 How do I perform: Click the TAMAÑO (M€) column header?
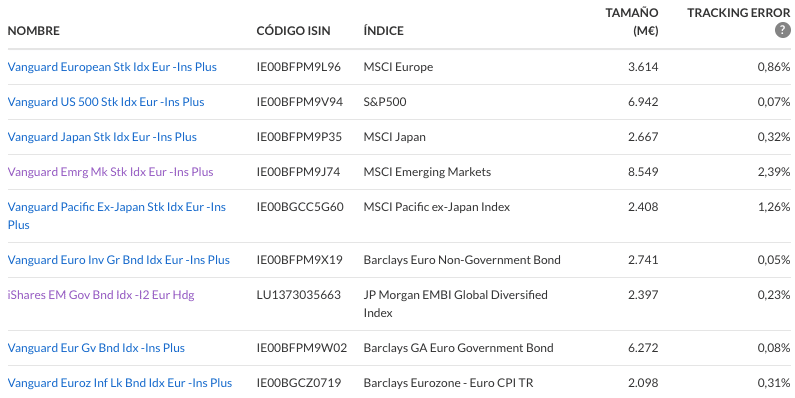tap(632, 22)
